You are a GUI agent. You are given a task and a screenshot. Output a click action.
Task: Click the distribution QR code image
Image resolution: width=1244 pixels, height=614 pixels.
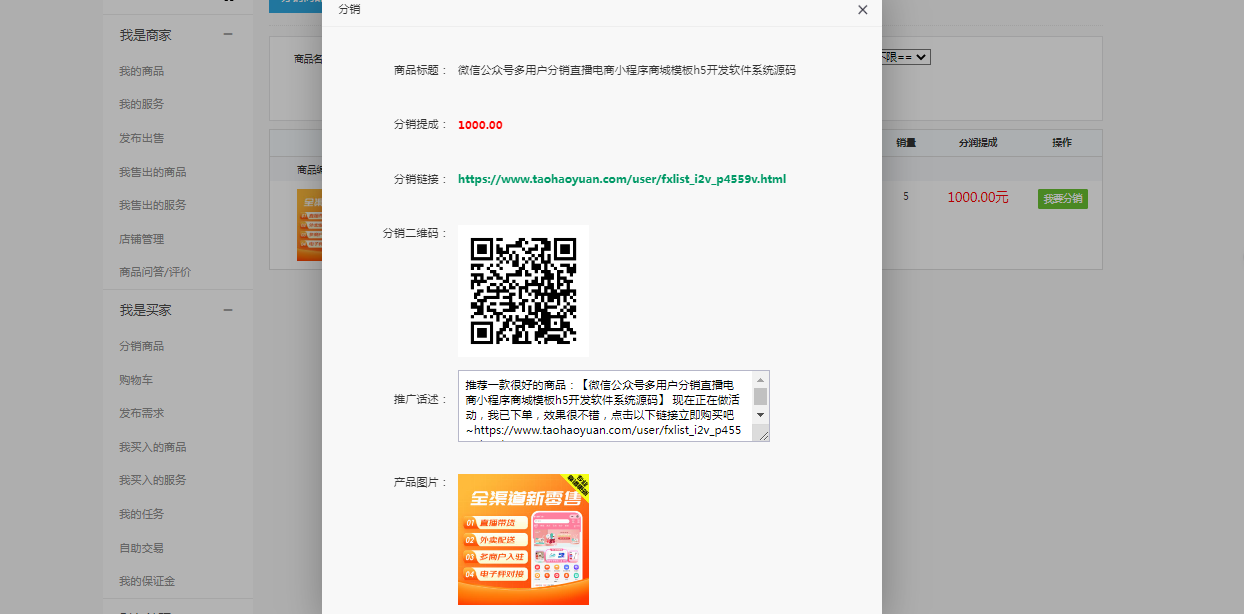coord(523,291)
